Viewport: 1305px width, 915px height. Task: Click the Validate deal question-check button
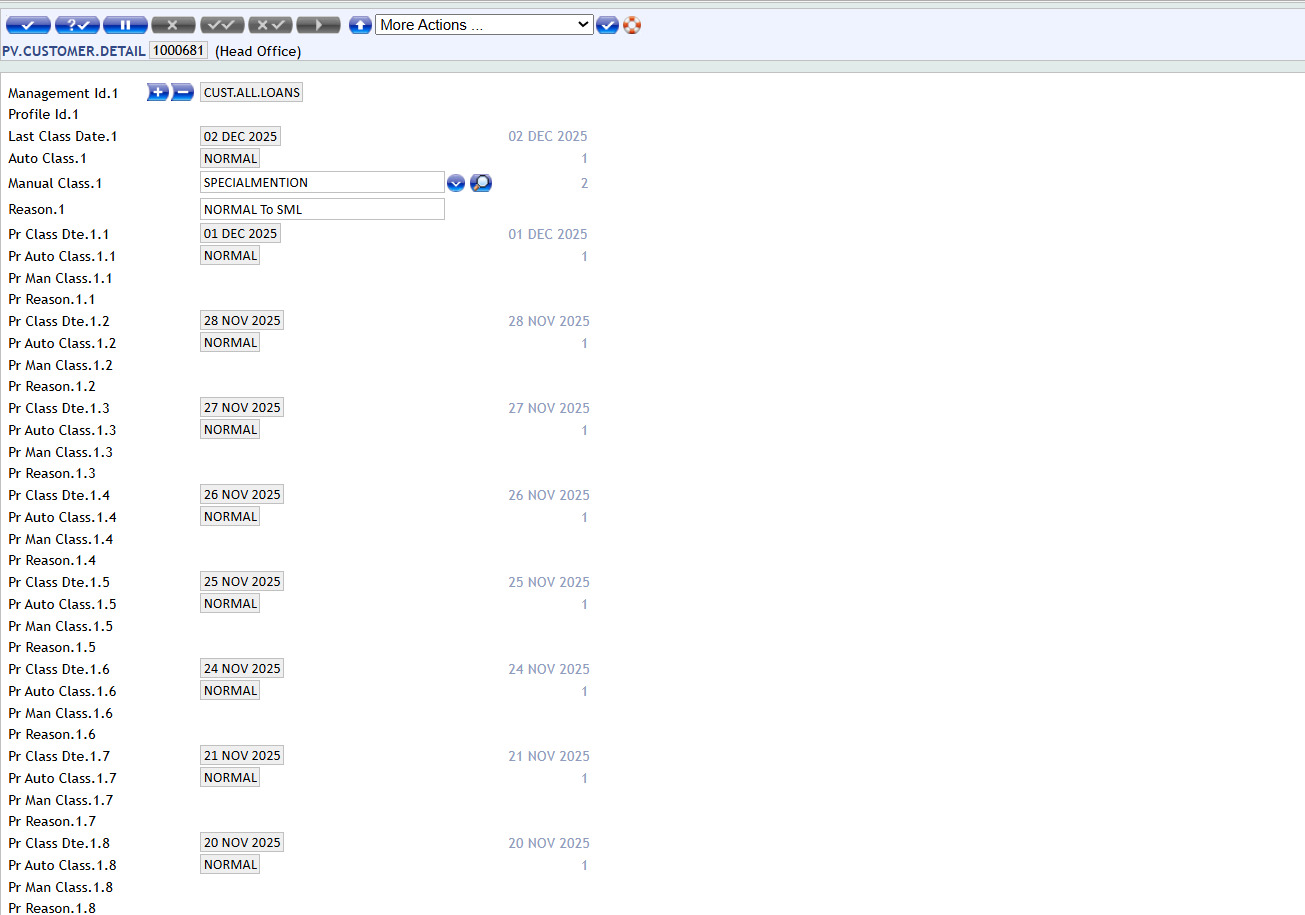click(77, 25)
